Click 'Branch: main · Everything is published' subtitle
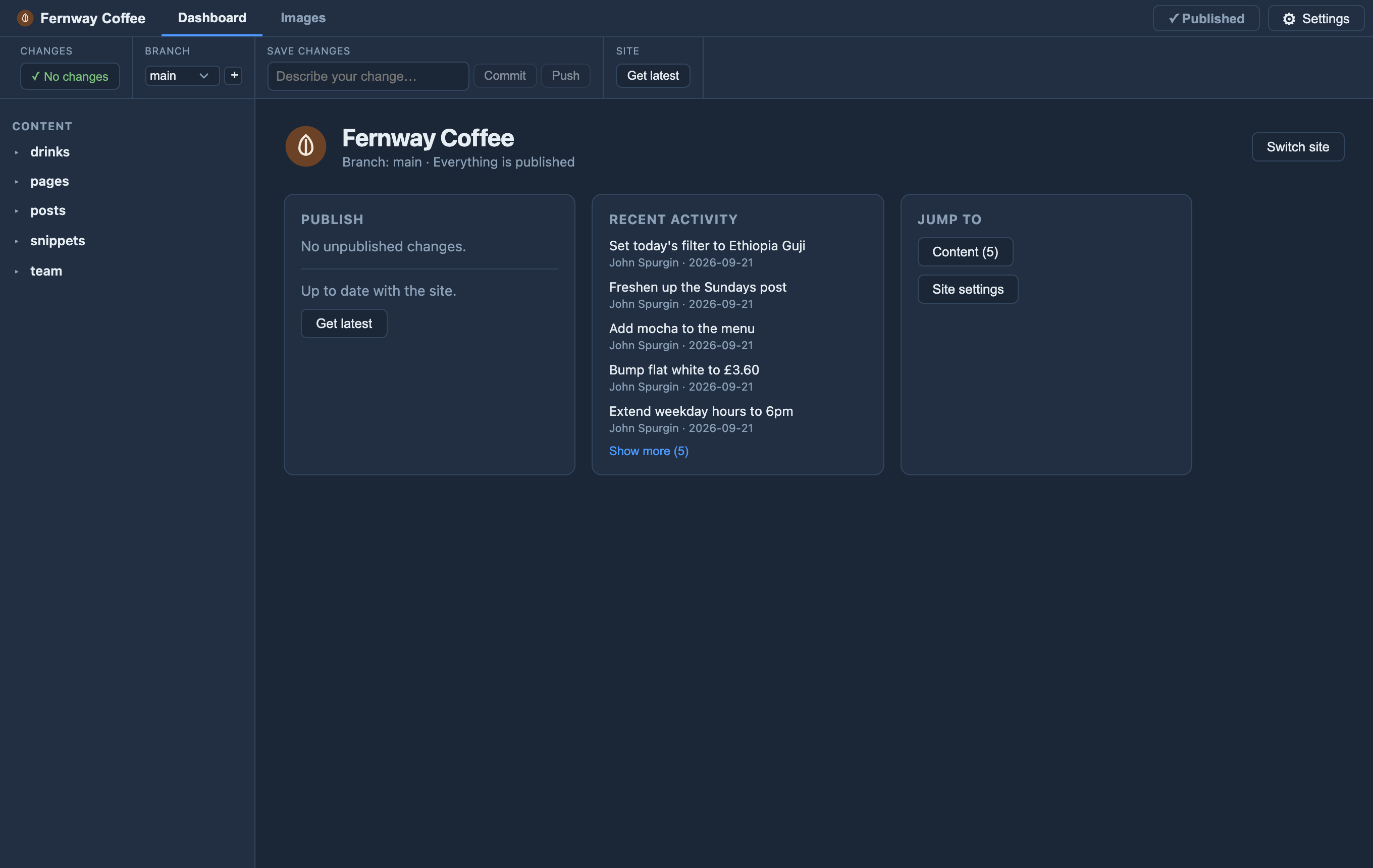Image resolution: width=1373 pixels, height=868 pixels. click(x=458, y=162)
